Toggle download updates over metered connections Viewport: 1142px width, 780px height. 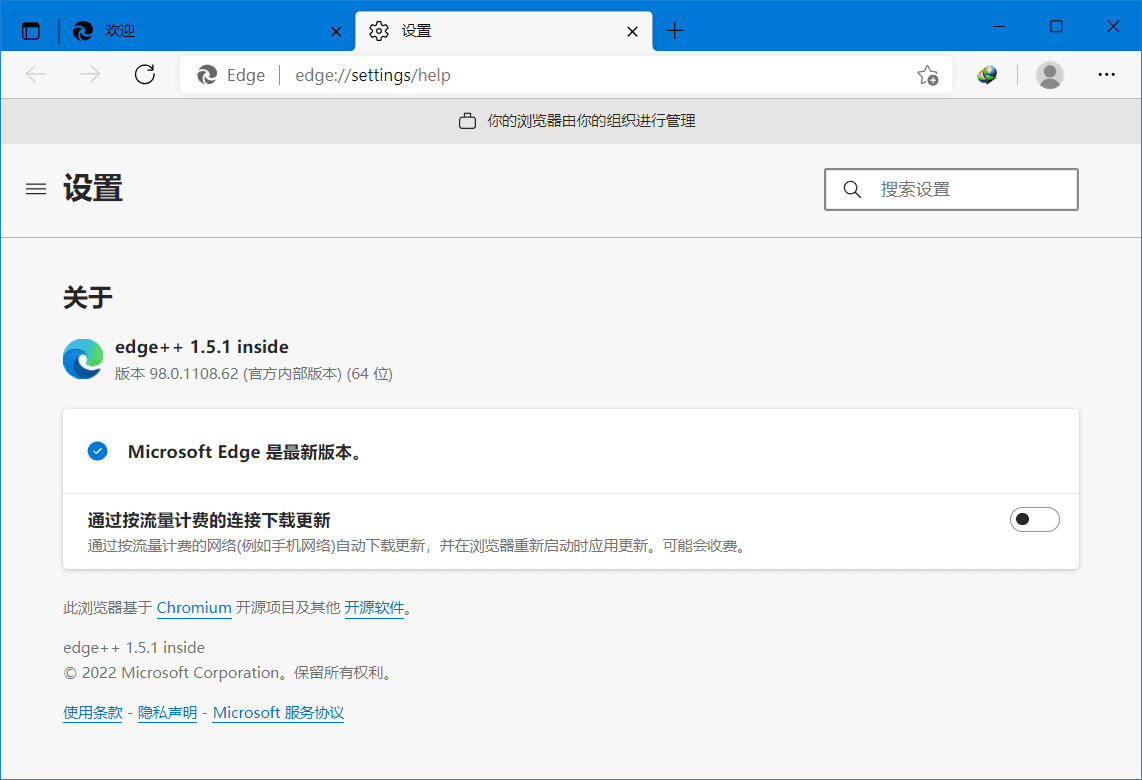tap(1034, 519)
